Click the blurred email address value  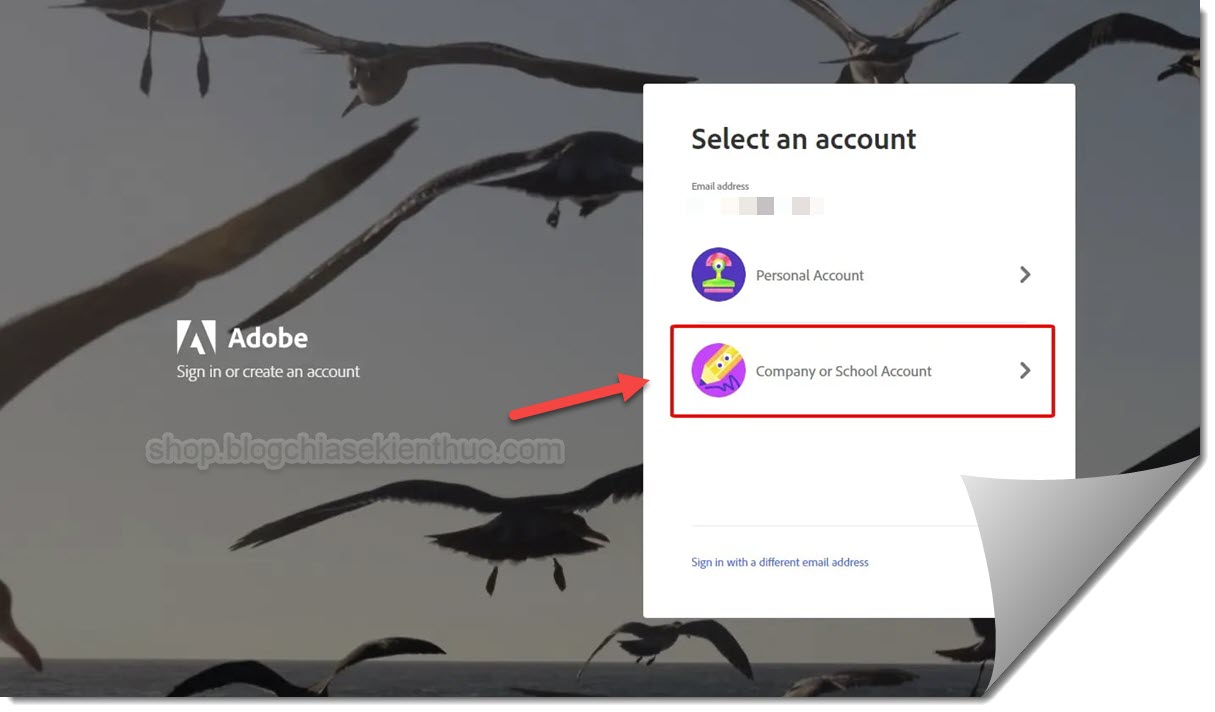point(757,206)
